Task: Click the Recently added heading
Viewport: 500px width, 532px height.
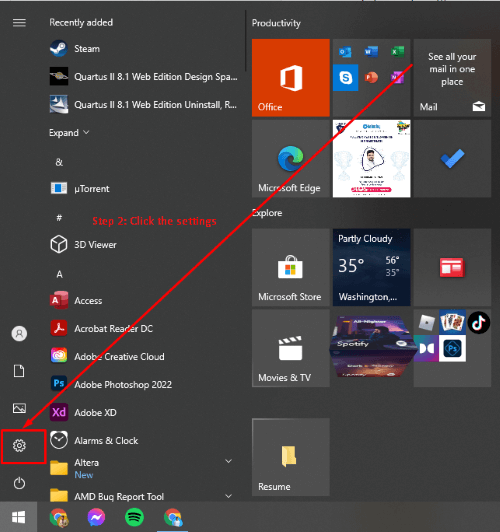Action: [81, 22]
